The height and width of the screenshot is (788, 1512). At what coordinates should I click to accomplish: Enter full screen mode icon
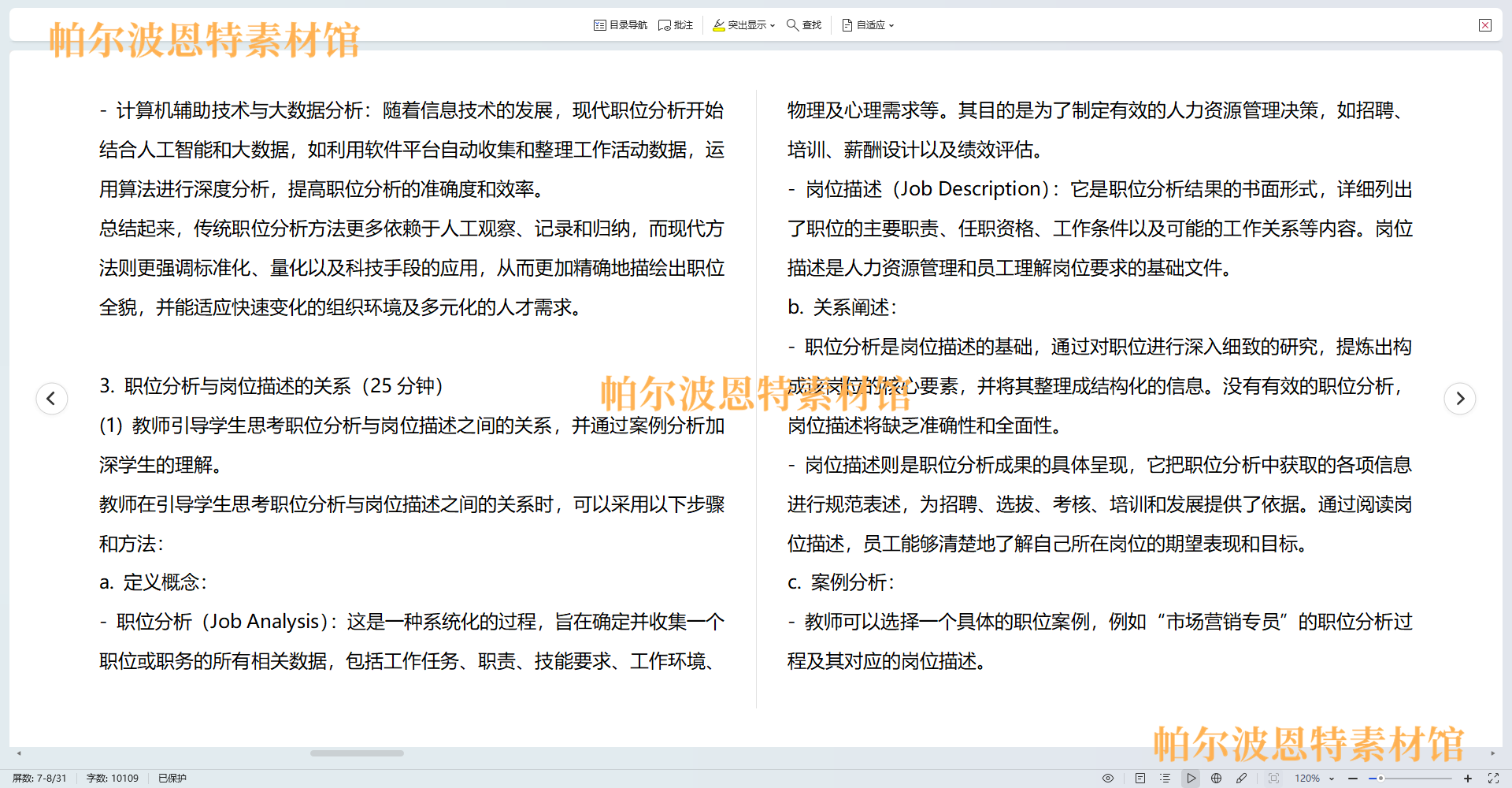1493,778
